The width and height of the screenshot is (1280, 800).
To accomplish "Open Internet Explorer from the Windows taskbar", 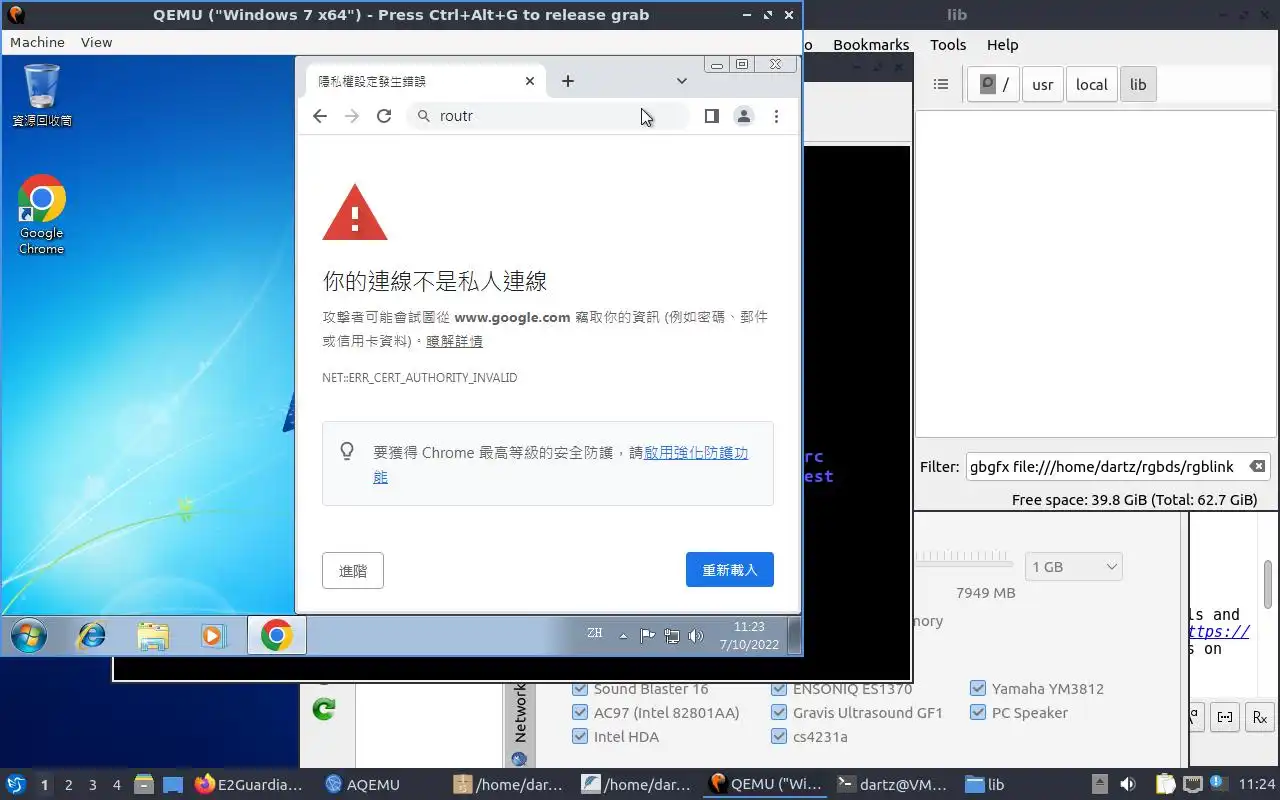I will pyautogui.click(x=91, y=636).
